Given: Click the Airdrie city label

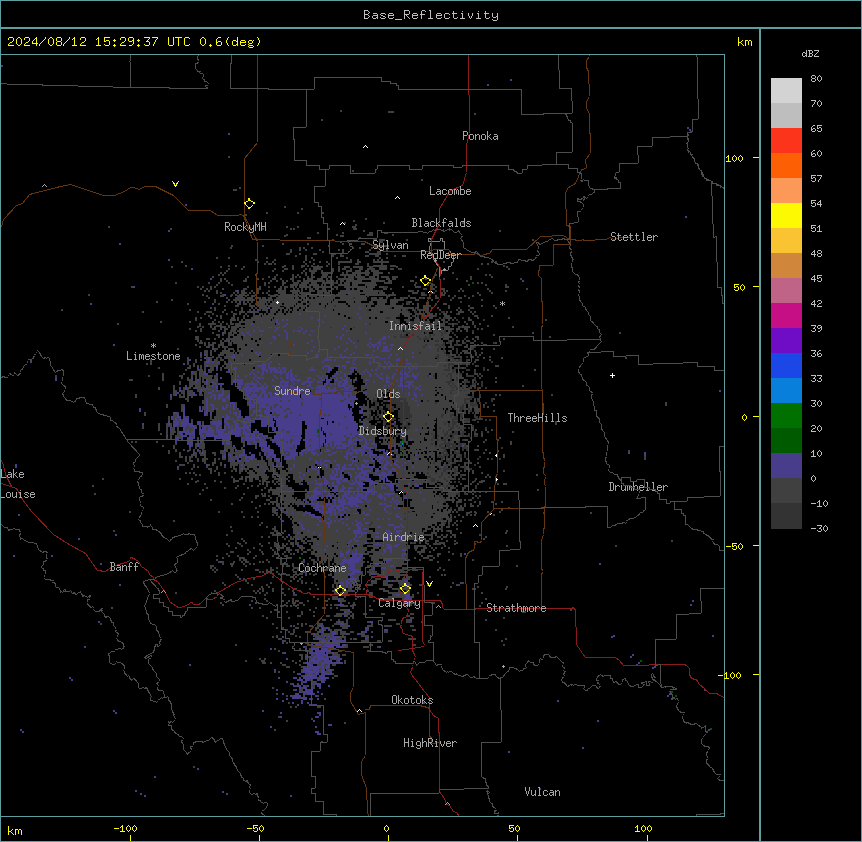Looking at the screenshot, I should 404,537.
